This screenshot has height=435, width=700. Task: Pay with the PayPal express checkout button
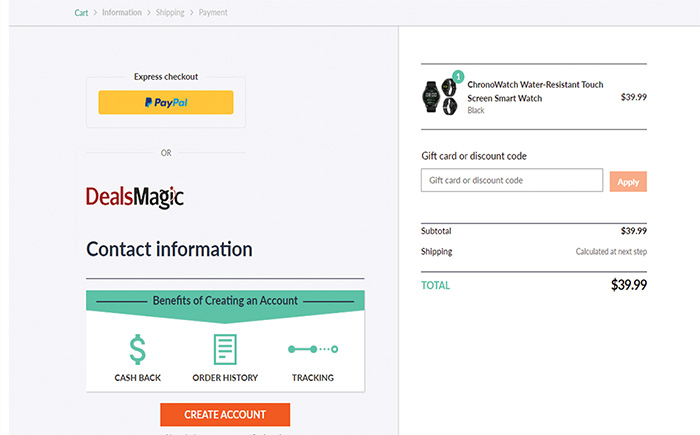tap(166, 102)
